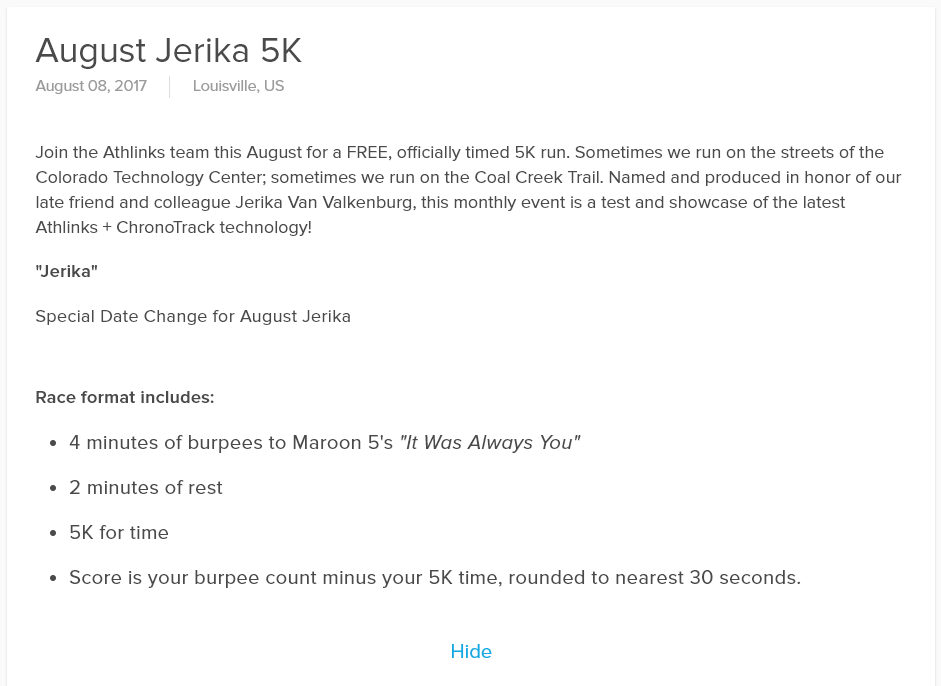Select the italic "It Was Always You" song title
The width and height of the screenshot is (941, 686).
tap(490, 442)
